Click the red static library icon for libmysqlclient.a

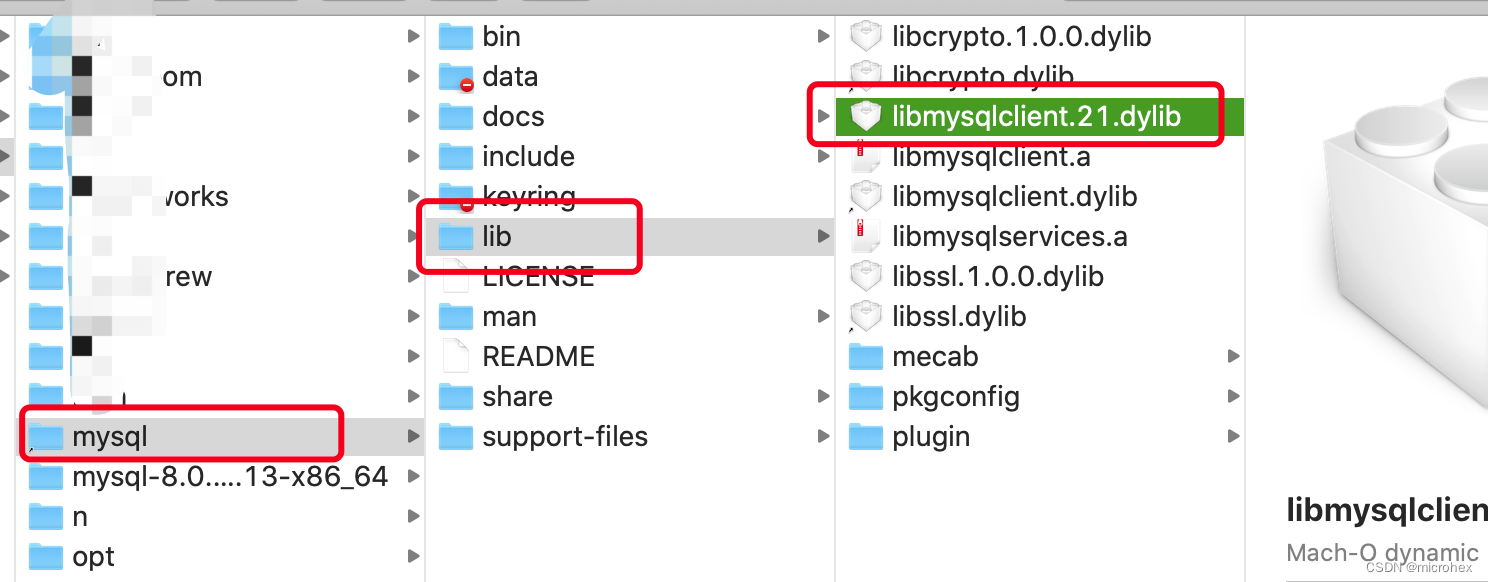pyautogui.click(x=865, y=156)
